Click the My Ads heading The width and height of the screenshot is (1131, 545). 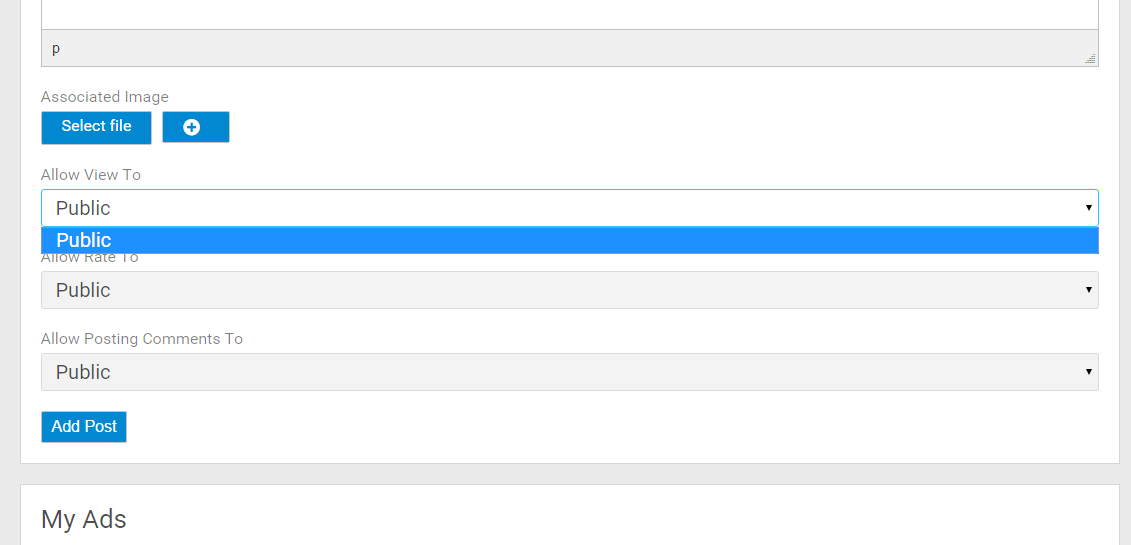pyautogui.click(x=84, y=519)
